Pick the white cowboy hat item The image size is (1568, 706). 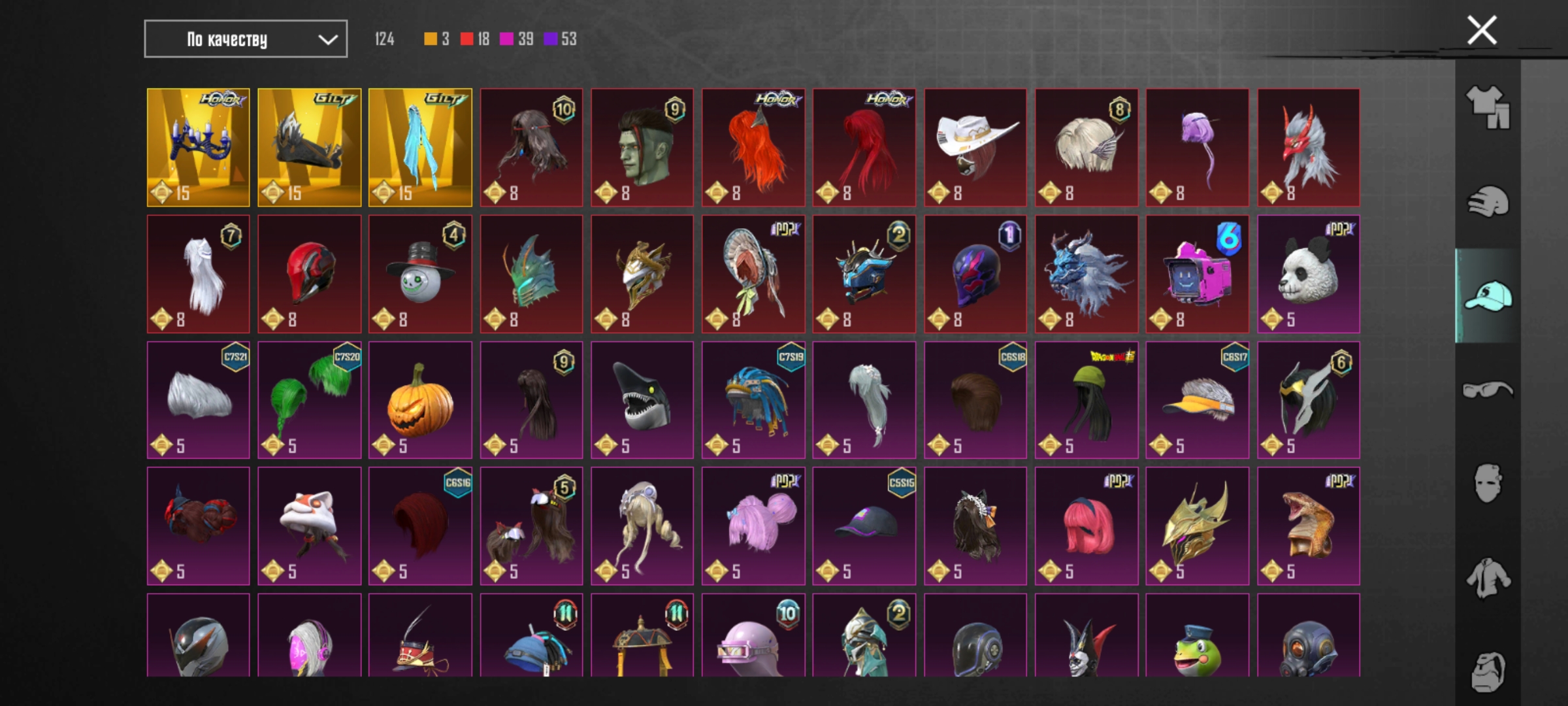[x=975, y=148]
